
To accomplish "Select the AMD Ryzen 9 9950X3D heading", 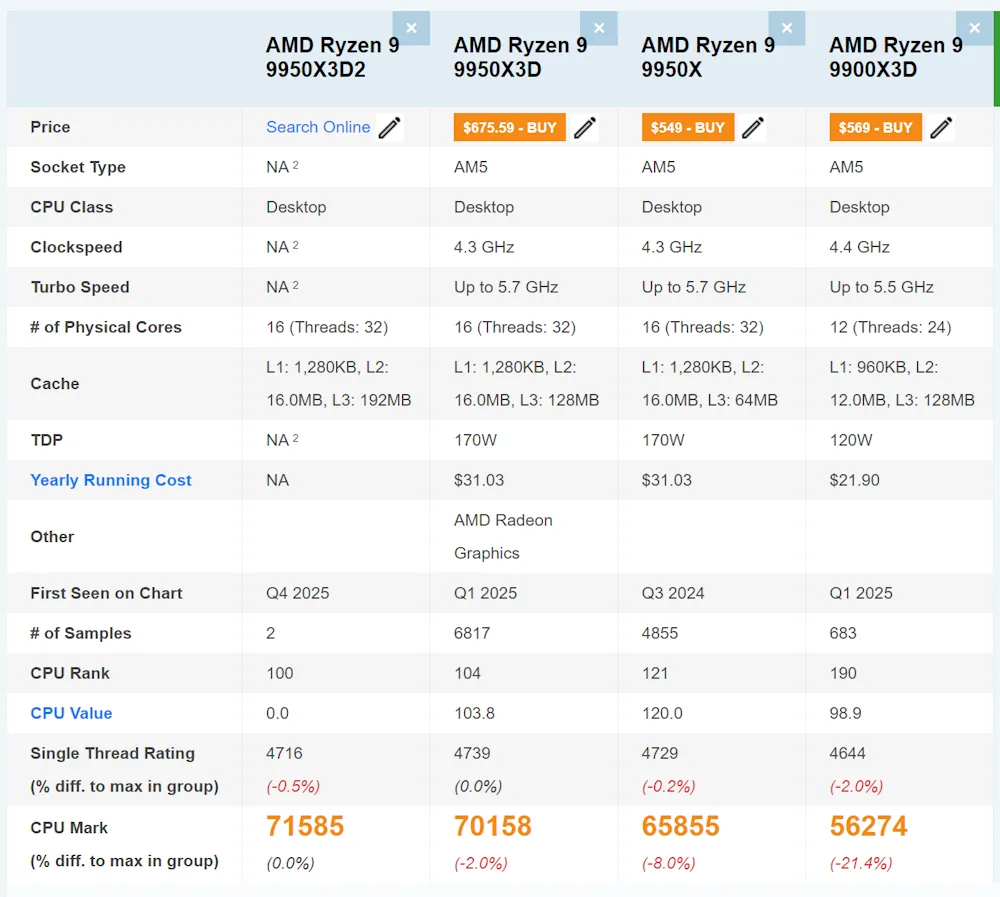I will pyautogui.click(x=520, y=57).
